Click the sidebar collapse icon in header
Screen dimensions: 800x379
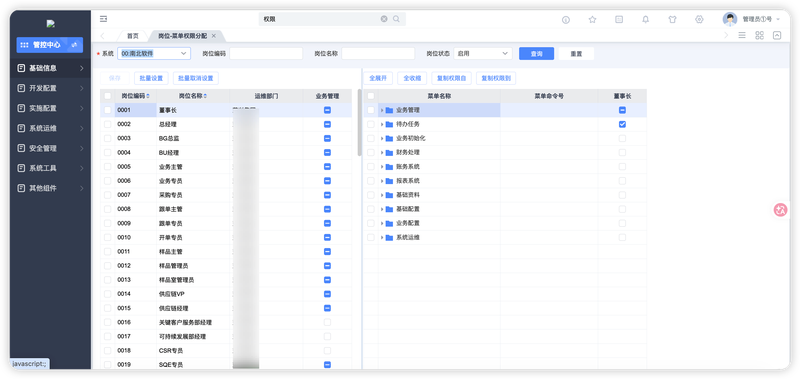tap(104, 19)
